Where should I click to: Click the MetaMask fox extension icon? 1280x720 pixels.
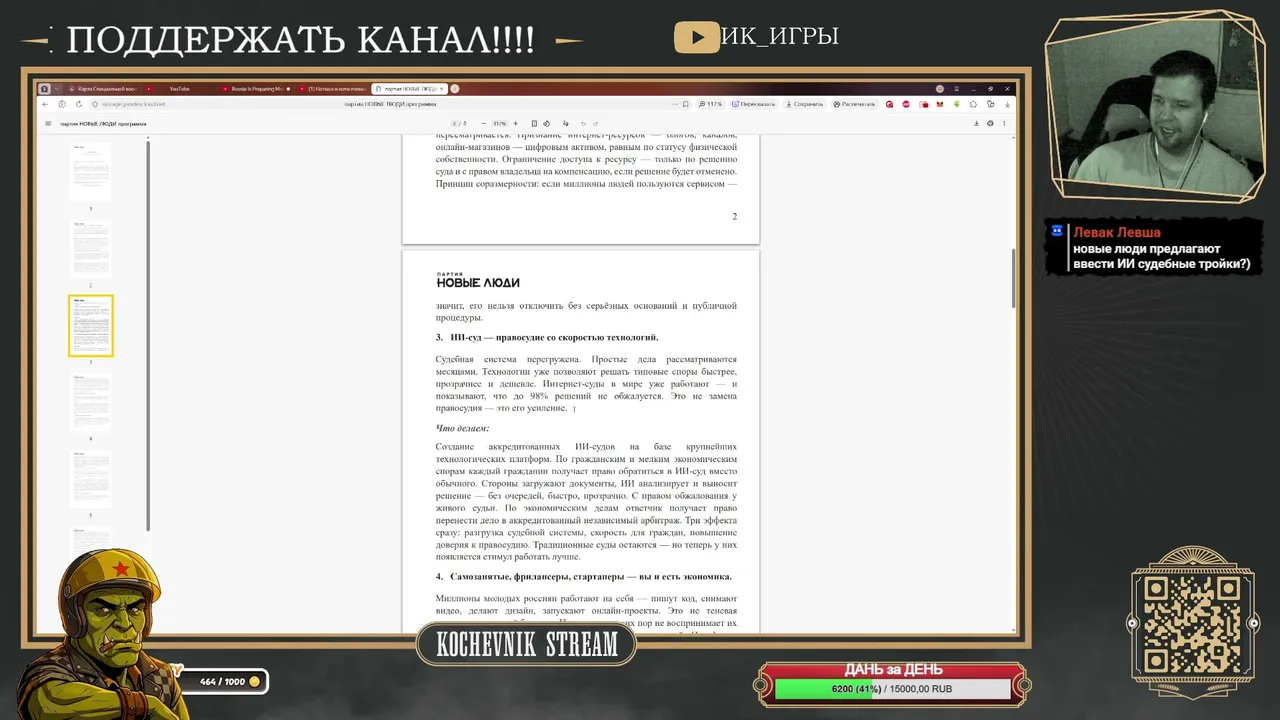[x=939, y=104]
